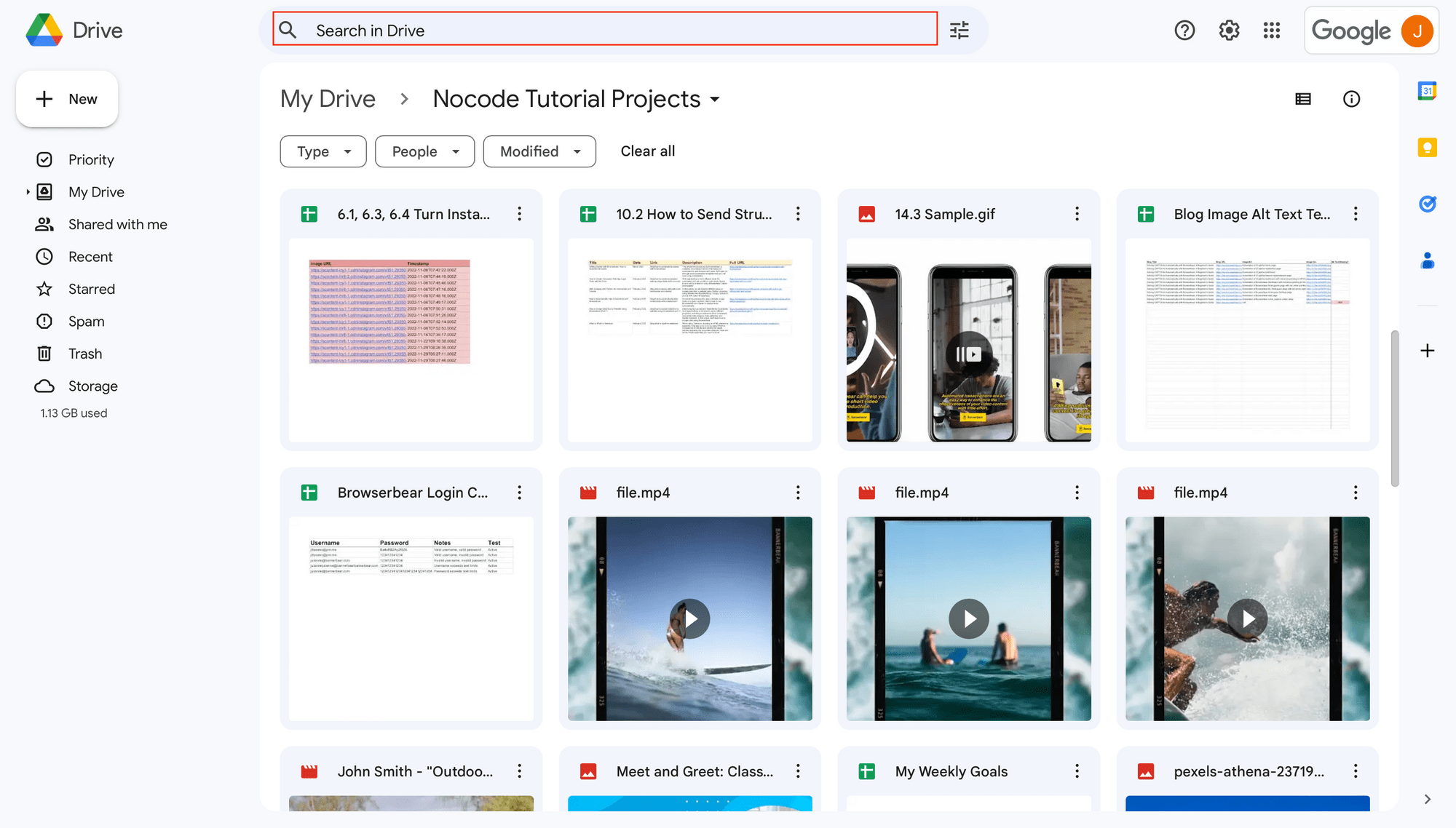Open the Google Apps grid menu
1456x828 pixels.
coord(1271,29)
